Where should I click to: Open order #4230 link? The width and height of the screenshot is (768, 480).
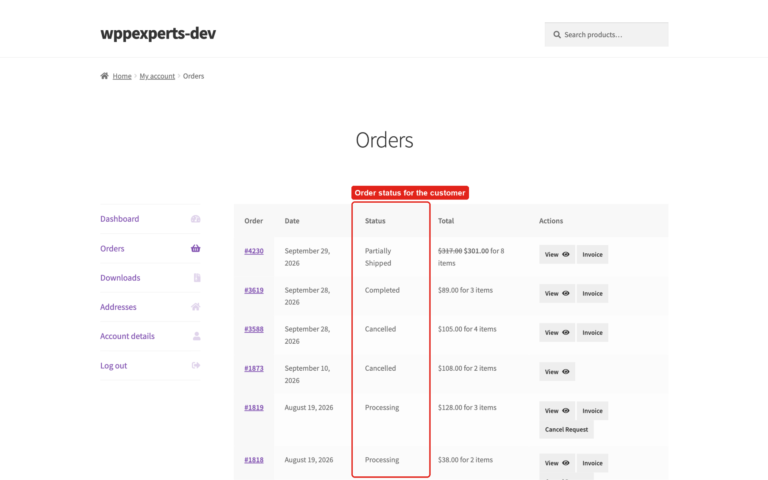[254, 251]
